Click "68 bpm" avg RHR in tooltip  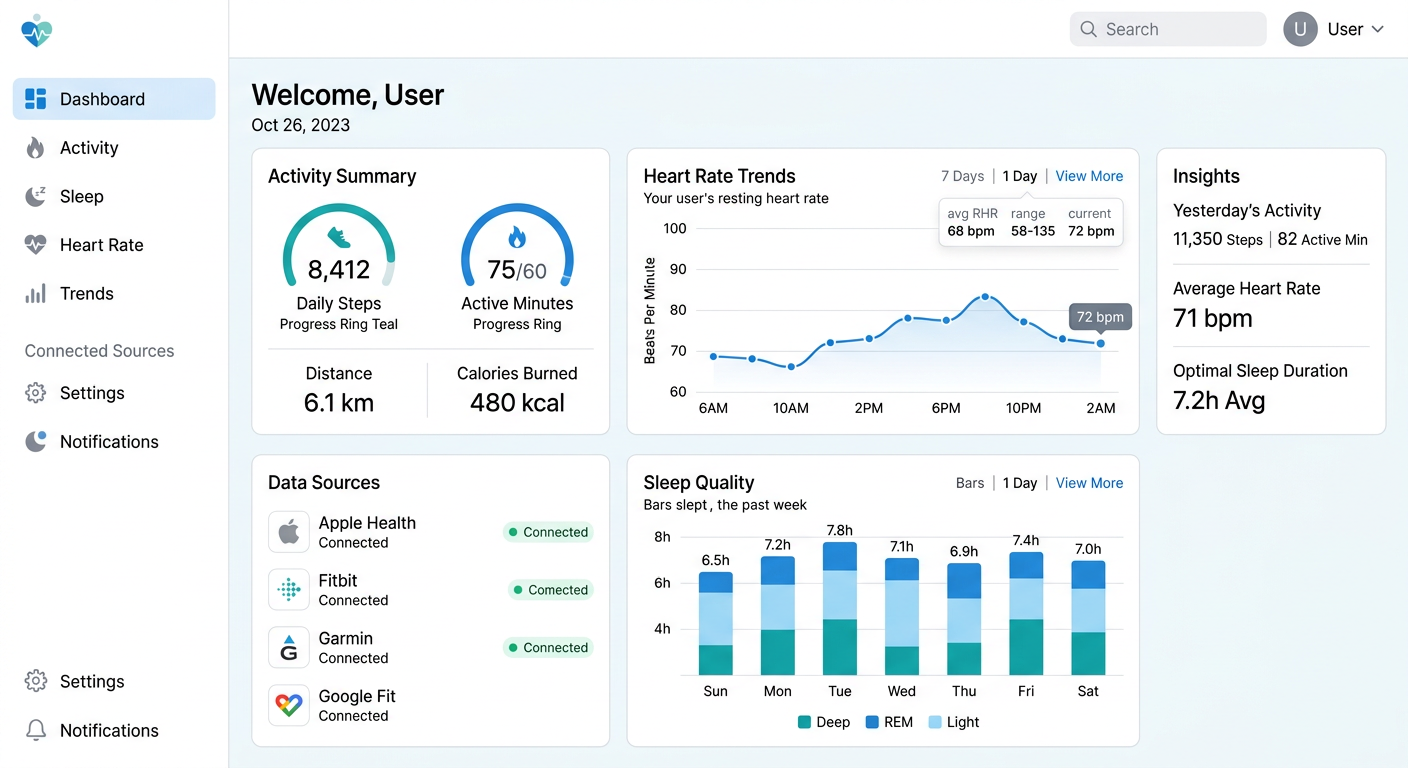tap(971, 231)
